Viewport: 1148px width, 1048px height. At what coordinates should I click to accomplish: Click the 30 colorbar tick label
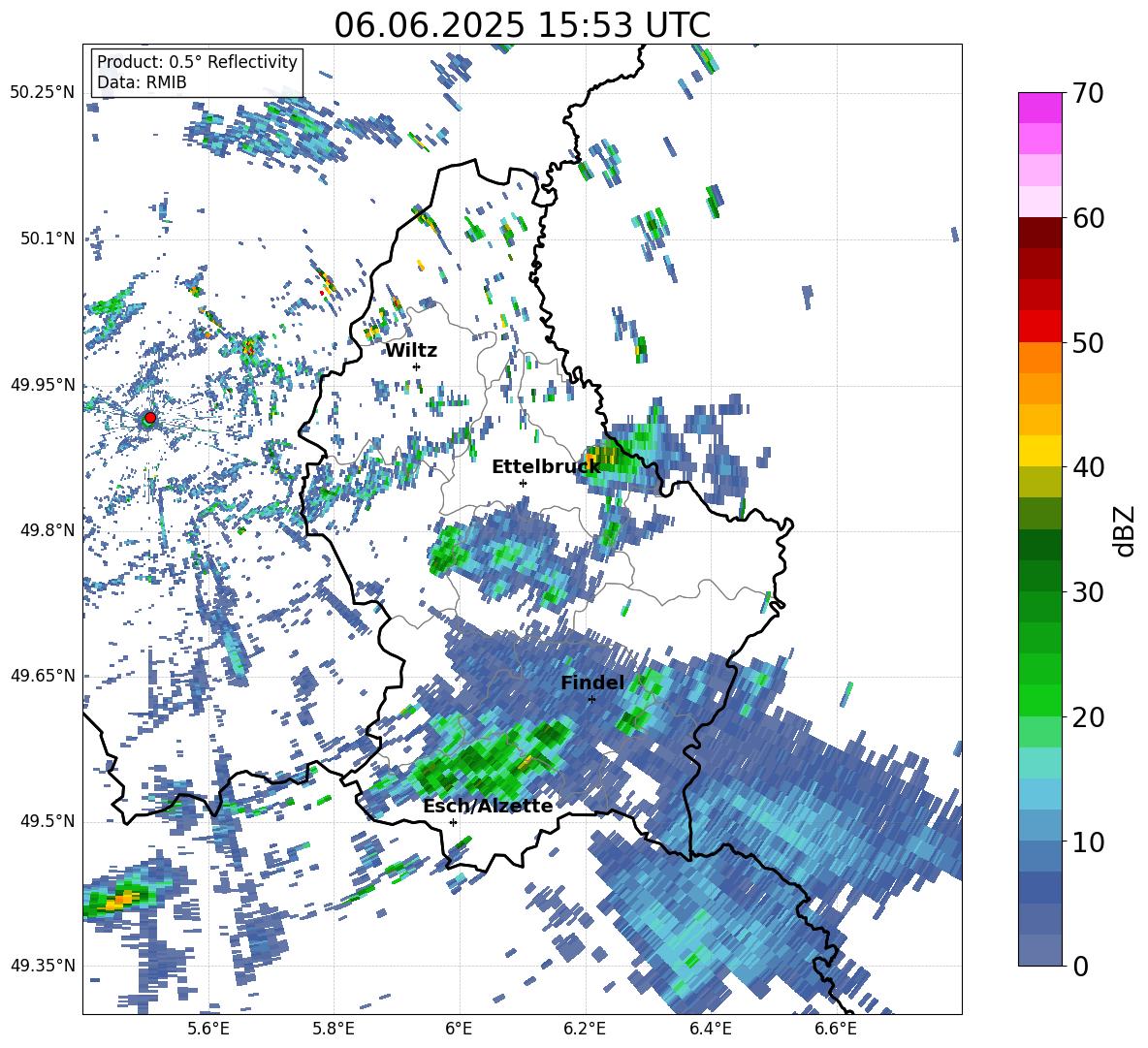coord(1088,592)
